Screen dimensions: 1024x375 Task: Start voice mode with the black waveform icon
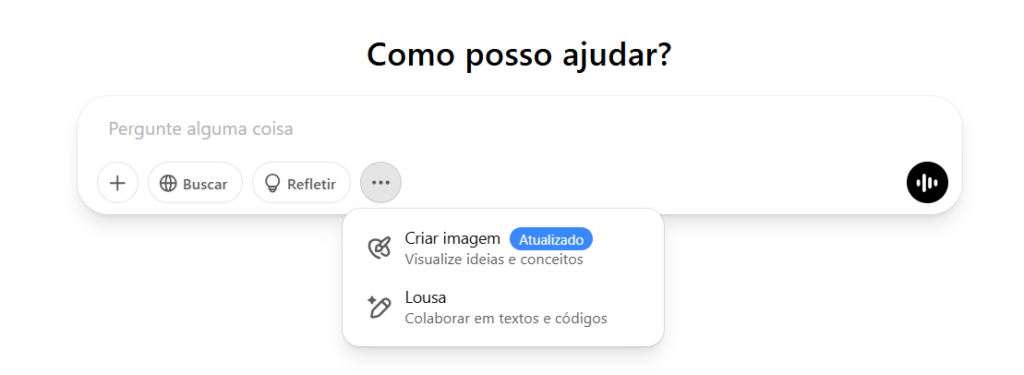[x=927, y=182]
